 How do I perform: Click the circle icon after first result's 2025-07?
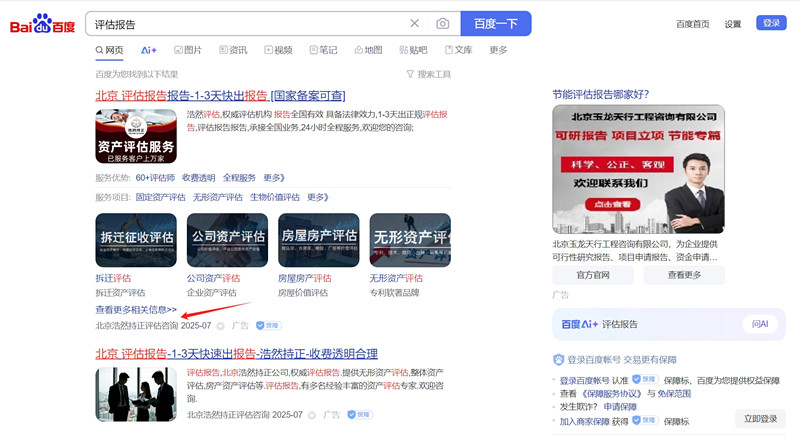click(220, 326)
